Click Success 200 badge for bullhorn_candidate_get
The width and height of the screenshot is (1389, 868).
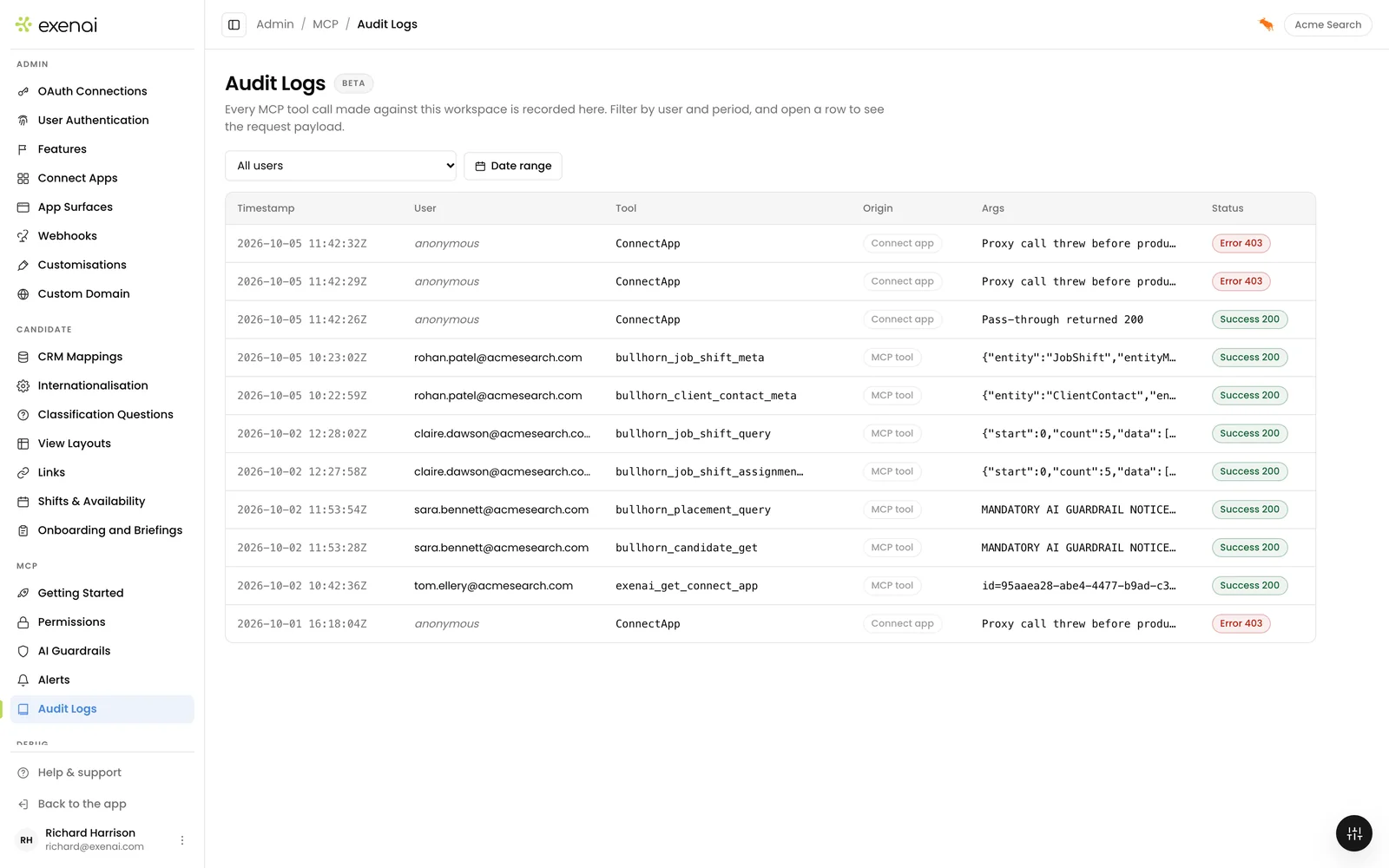1249,548
